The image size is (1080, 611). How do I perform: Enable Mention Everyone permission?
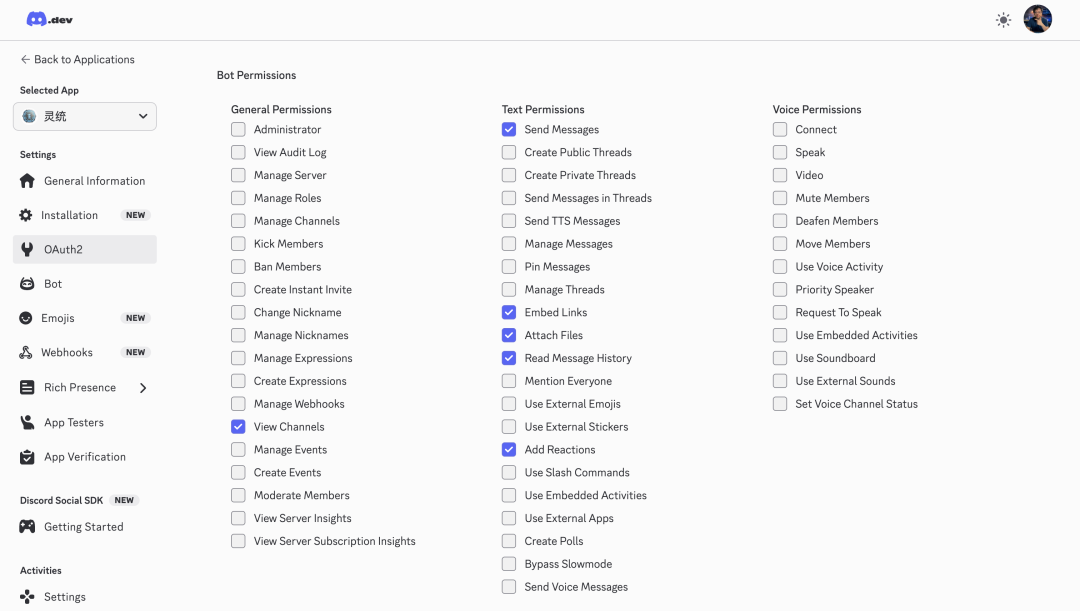[509, 381]
